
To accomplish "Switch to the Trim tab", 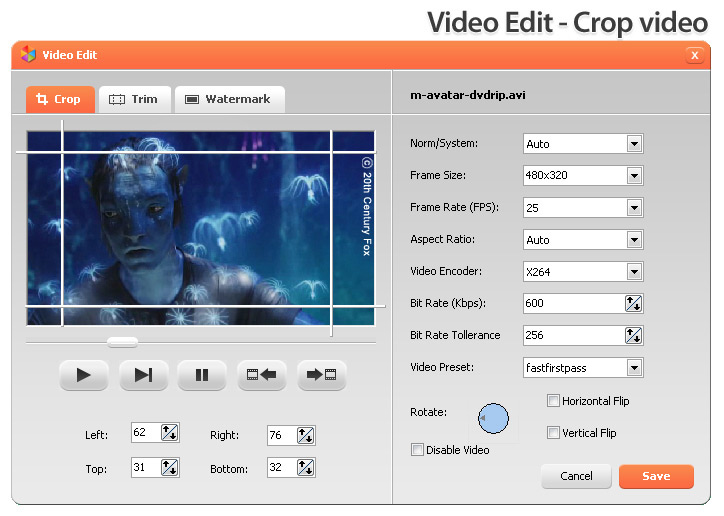I will [x=135, y=99].
